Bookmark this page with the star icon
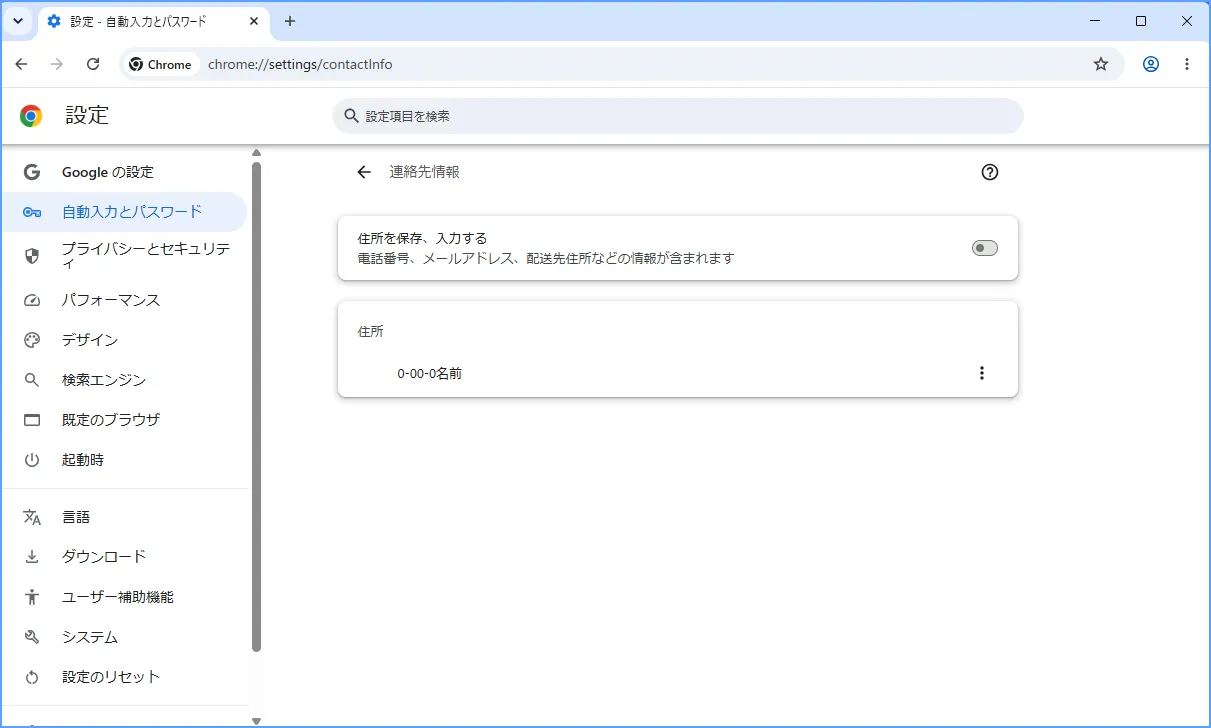The height and width of the screenshot is (728, 1211). point(1101,64)
